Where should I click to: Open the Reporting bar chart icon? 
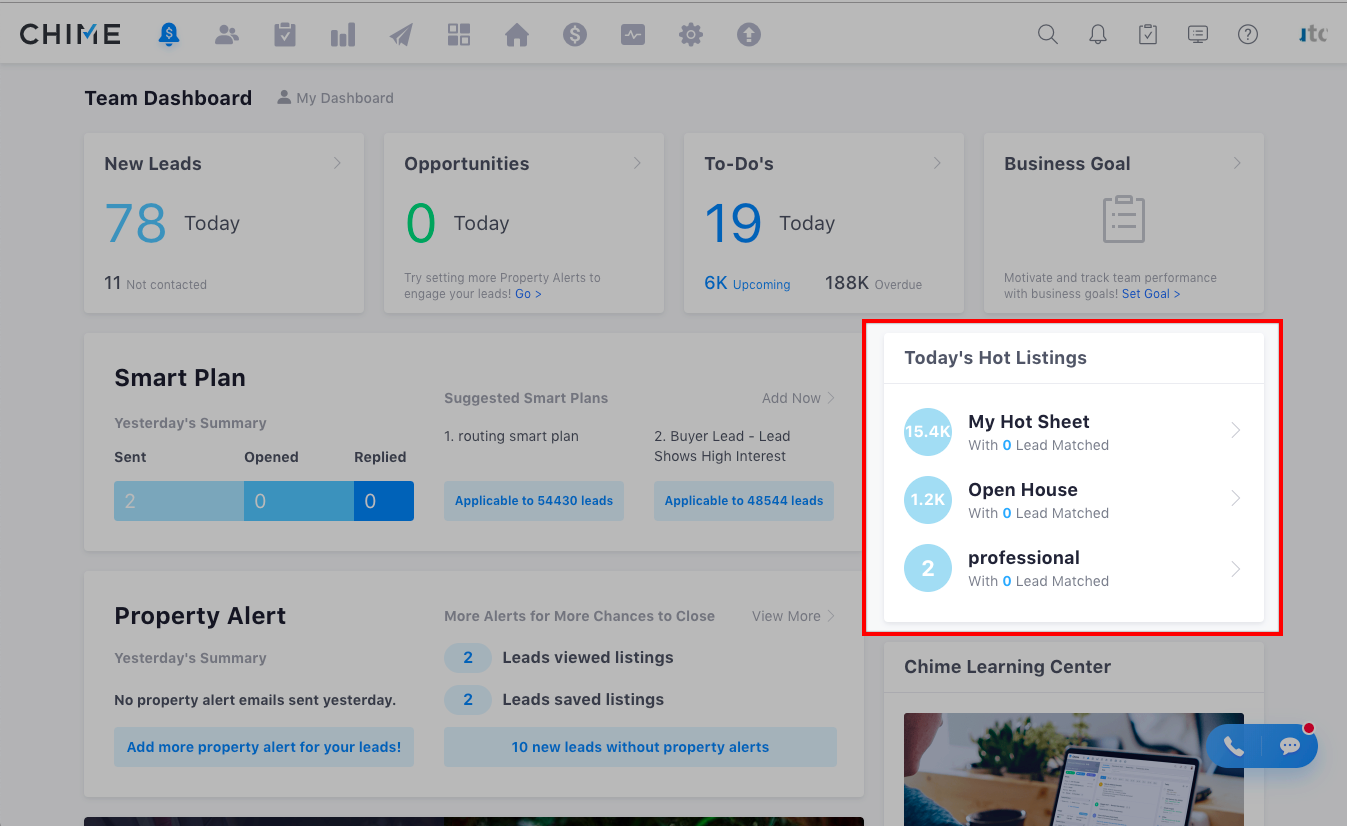pos(343,36)
